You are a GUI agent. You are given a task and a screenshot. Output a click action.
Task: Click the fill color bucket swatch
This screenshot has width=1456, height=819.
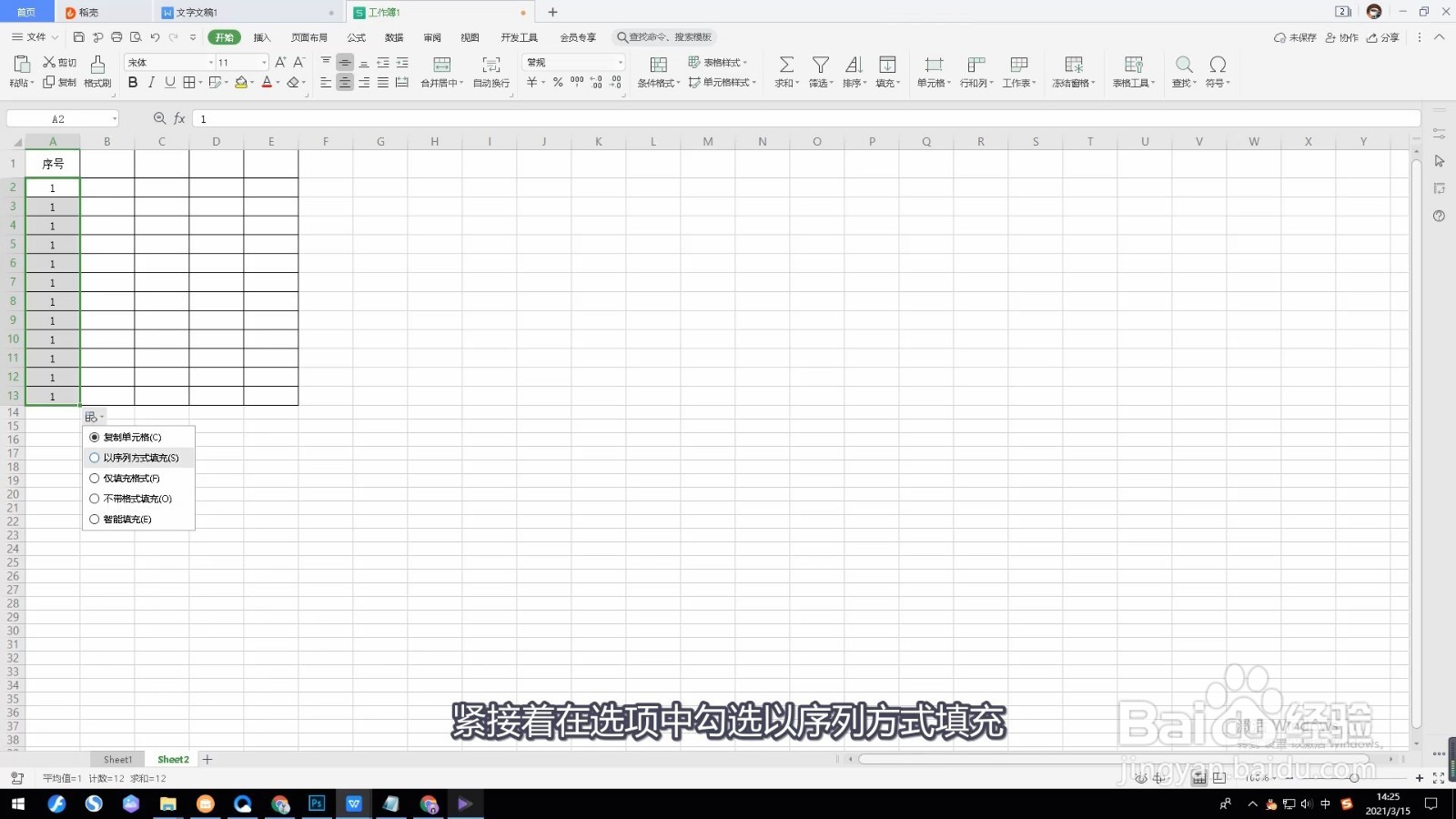(x=240, y=82)
